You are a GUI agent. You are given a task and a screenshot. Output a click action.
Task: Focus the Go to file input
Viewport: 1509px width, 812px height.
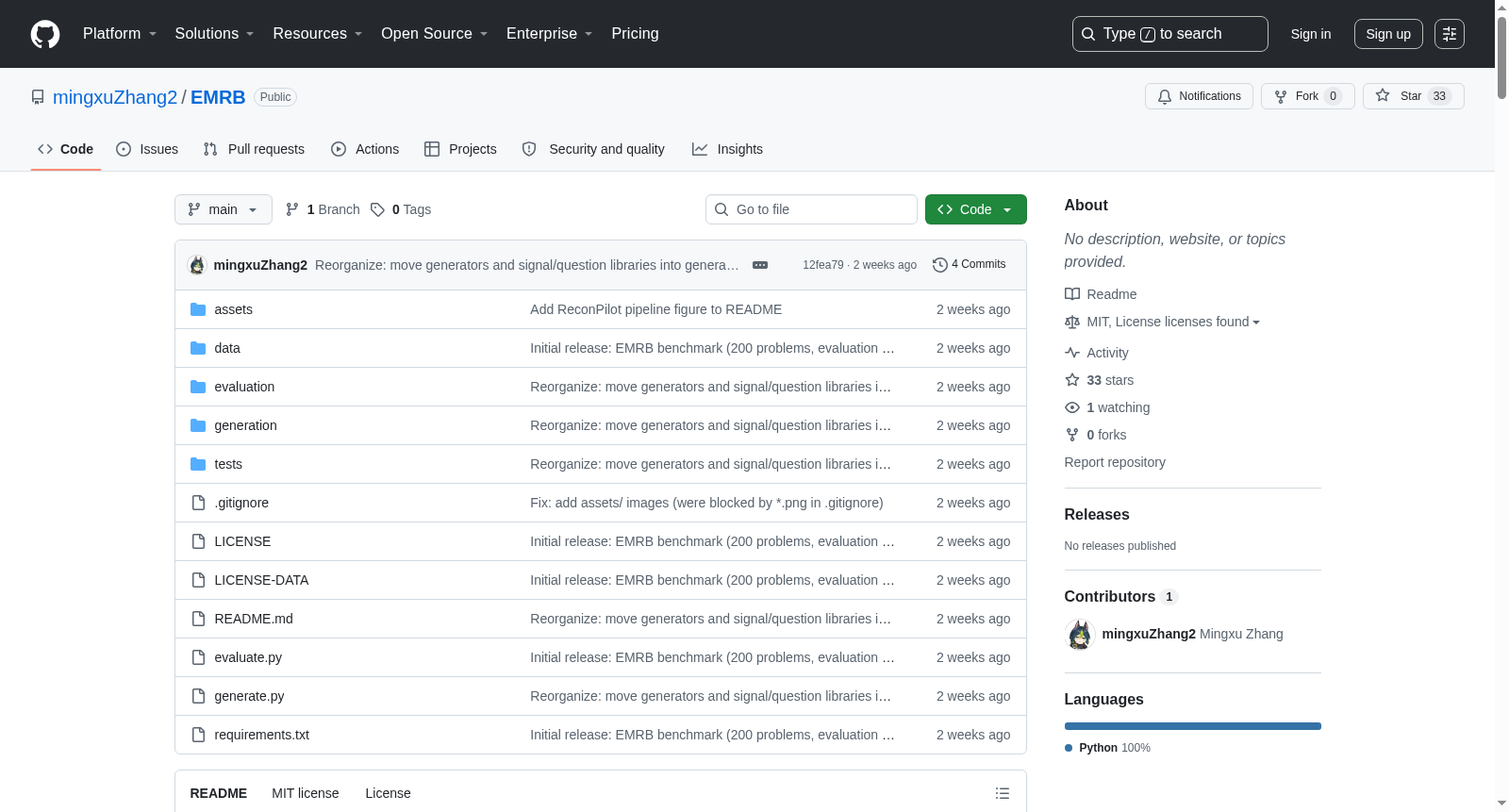pyautogui.click(x=811, y=209)
